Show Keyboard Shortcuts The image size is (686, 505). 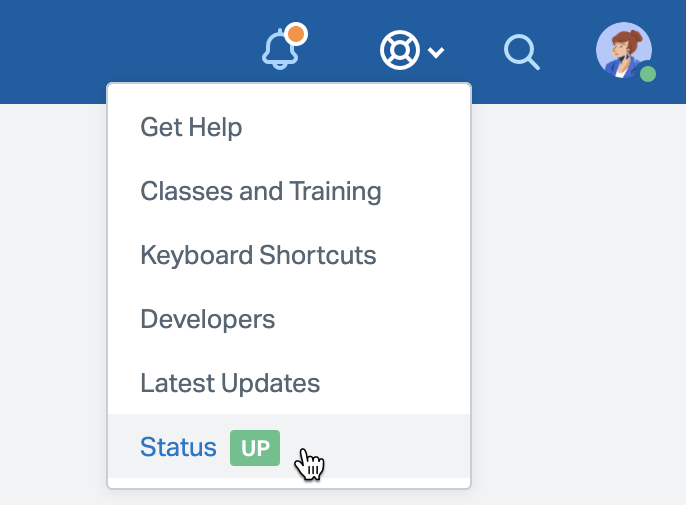(x=258, y=255)
